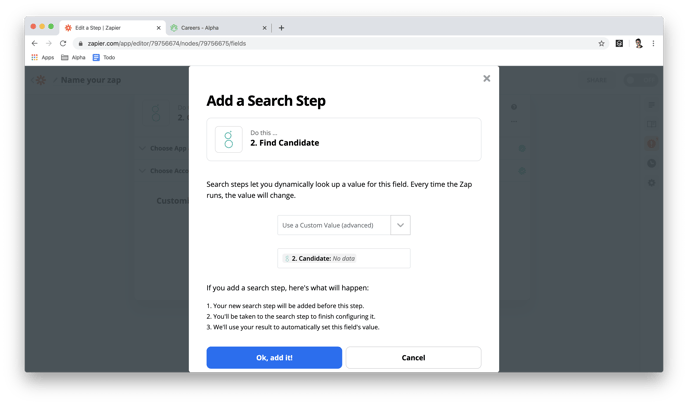Open the Todo bookmark
The height and width of the screenshot is (405, 688).
[104, 57]
